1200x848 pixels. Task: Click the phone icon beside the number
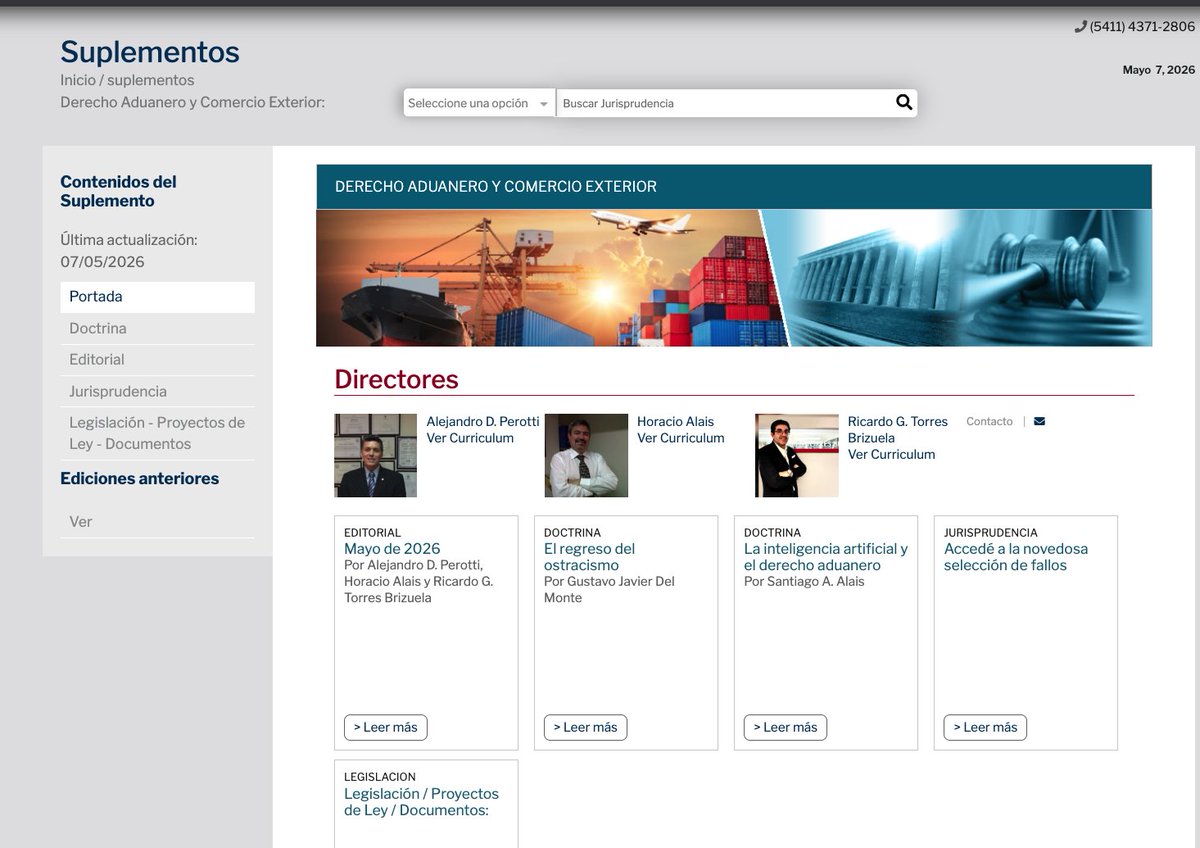[1080, 27]
